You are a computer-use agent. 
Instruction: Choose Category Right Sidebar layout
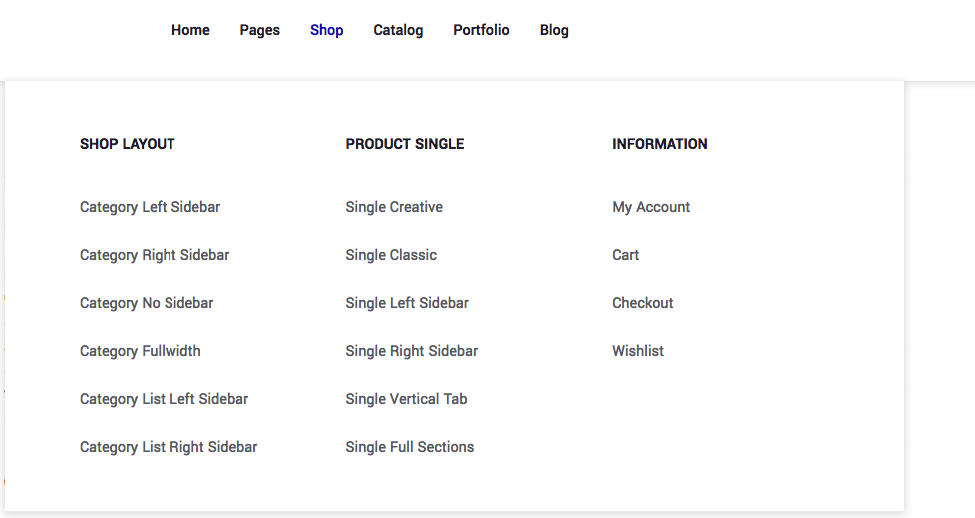[155, 255]
